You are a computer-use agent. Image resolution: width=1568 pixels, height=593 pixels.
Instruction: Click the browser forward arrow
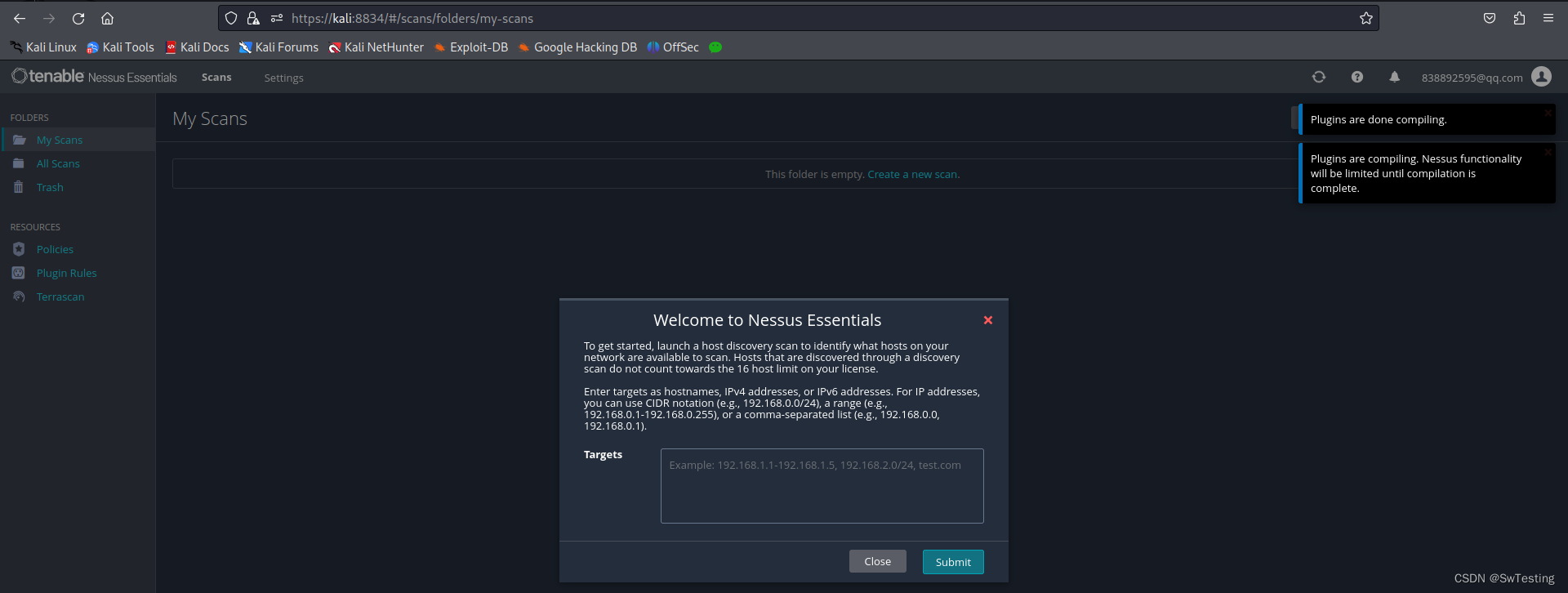(49, 18)
